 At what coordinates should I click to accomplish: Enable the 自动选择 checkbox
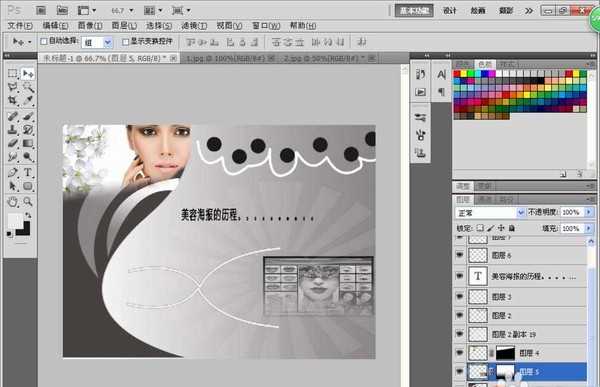point(44,41)
